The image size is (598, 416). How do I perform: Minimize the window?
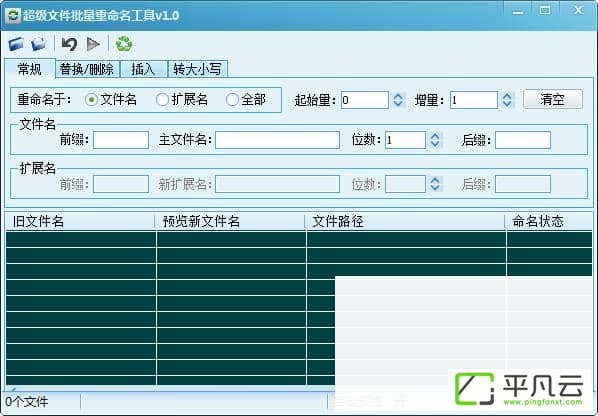point(518,11)
